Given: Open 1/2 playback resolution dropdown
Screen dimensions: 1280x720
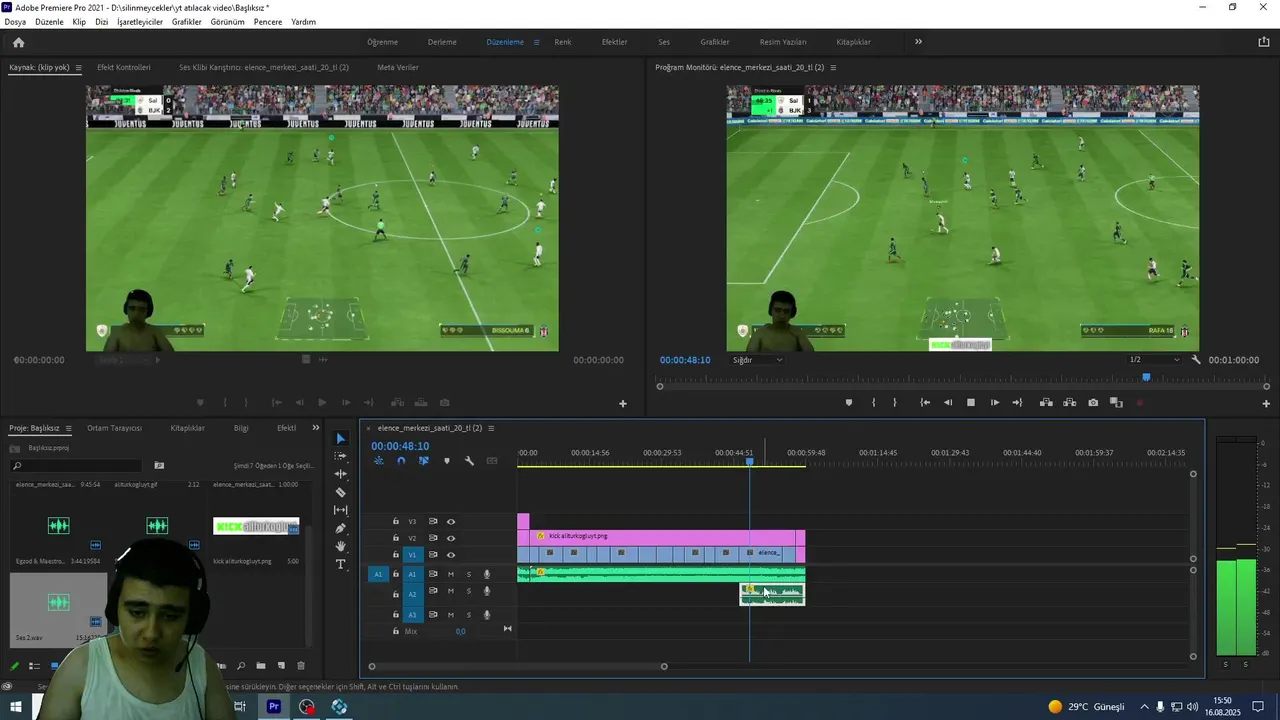Looking at the screenshot, I should pos(1154,360).
